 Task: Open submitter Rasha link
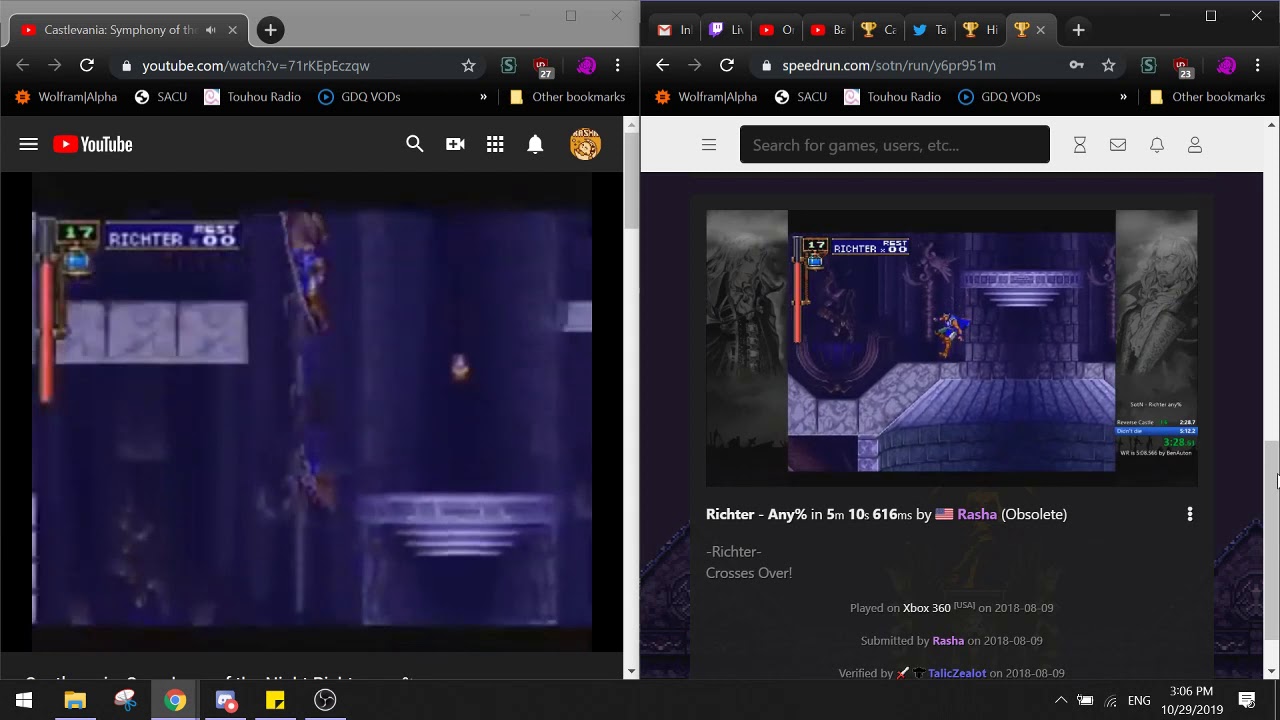[948, 641]
